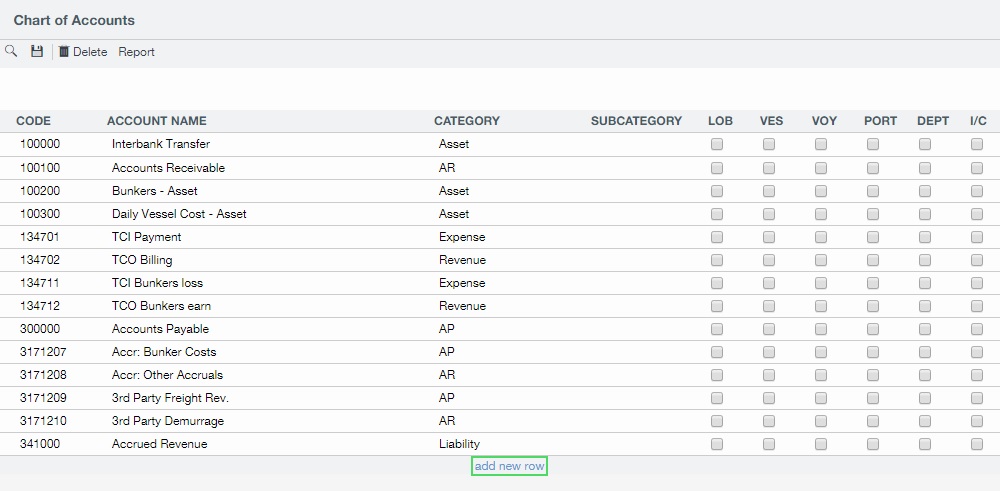This screenshot has width=1000, height=491.
Task: Click the ACCOUNT NAME column header
Action: click(156, 121)
